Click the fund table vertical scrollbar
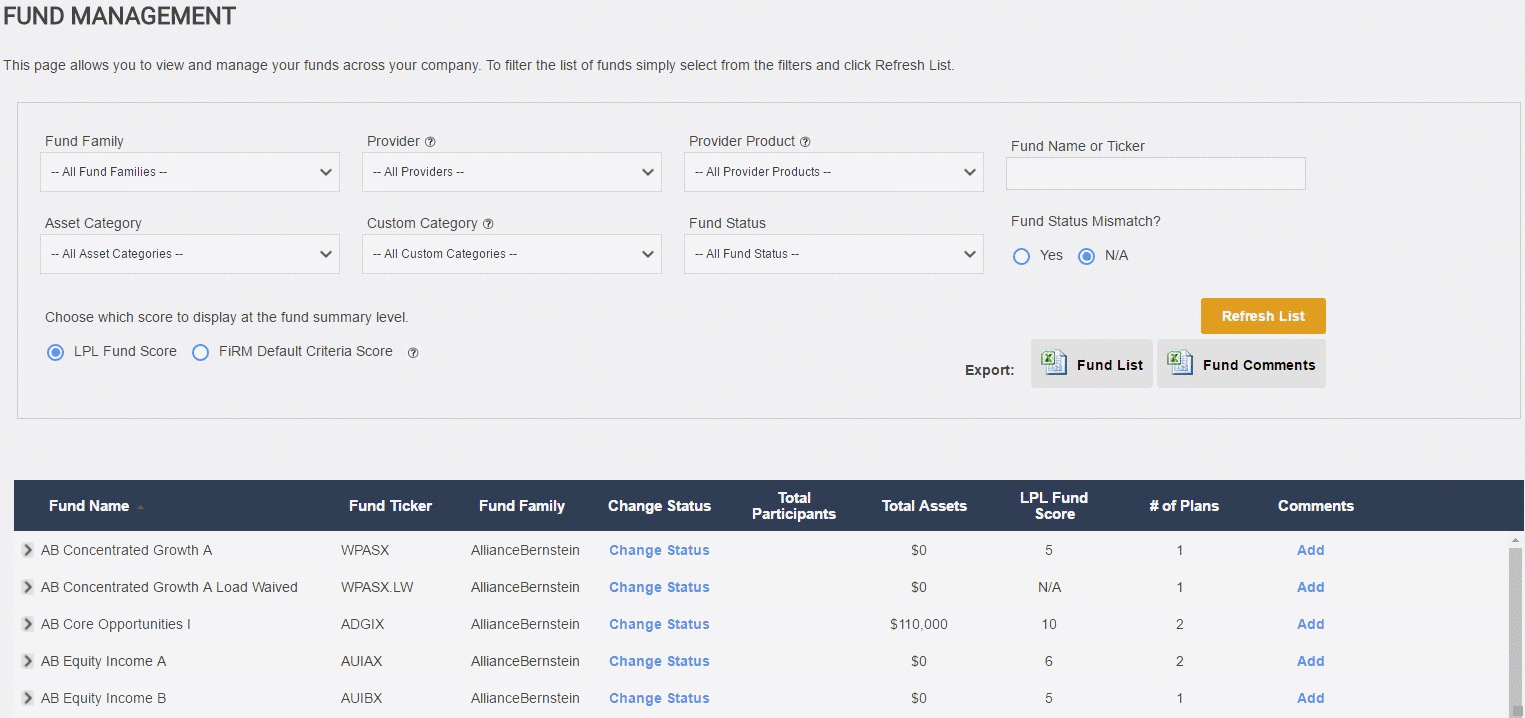Screen dimensions: 1525x718 click(x=1515, y=630)
